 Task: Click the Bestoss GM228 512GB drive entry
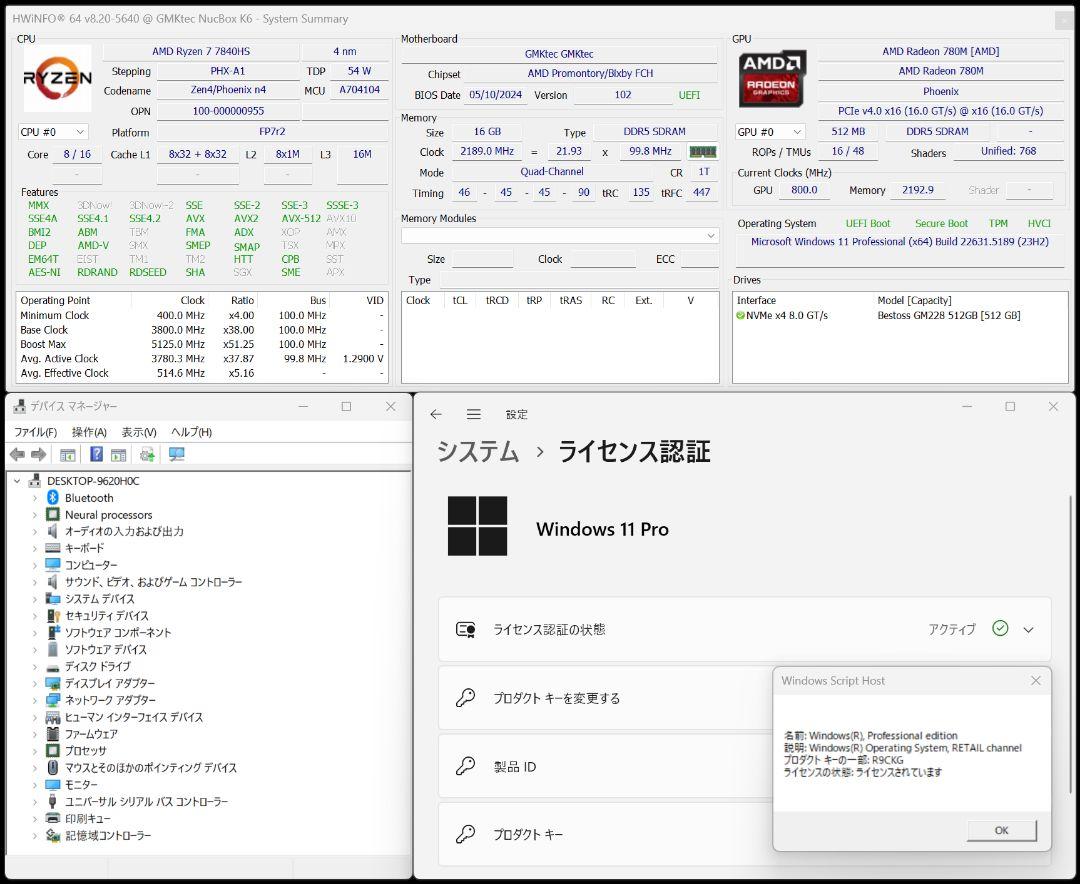(x=948, y=316)
